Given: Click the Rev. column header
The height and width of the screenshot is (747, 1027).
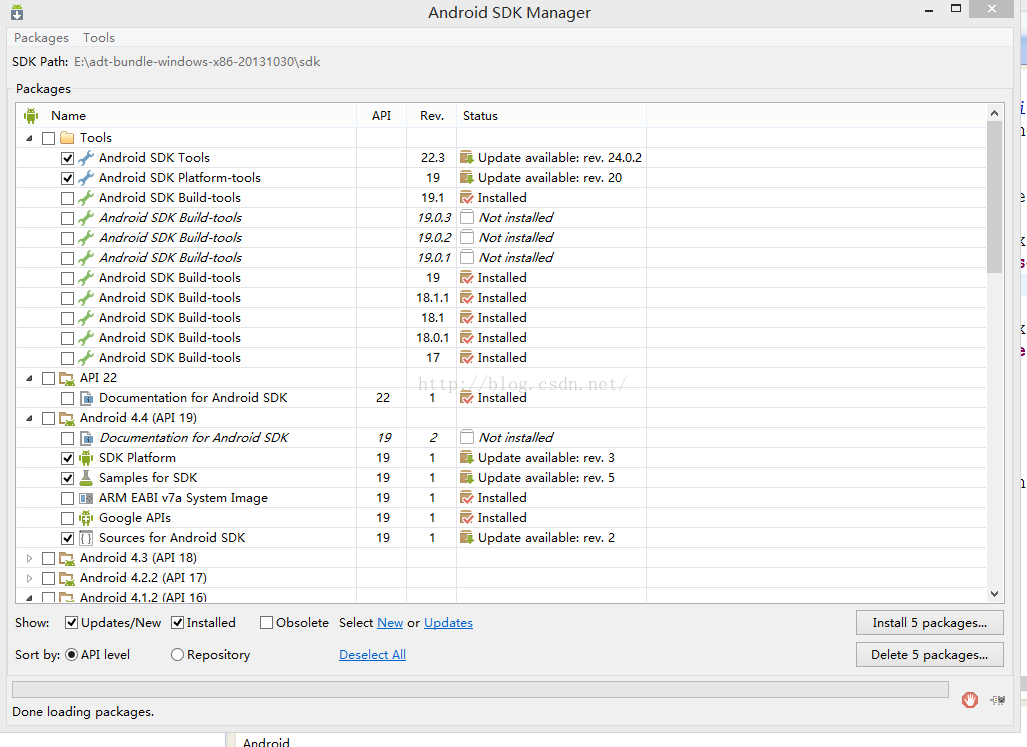Looking at the screenshot, I should [432, 116].
